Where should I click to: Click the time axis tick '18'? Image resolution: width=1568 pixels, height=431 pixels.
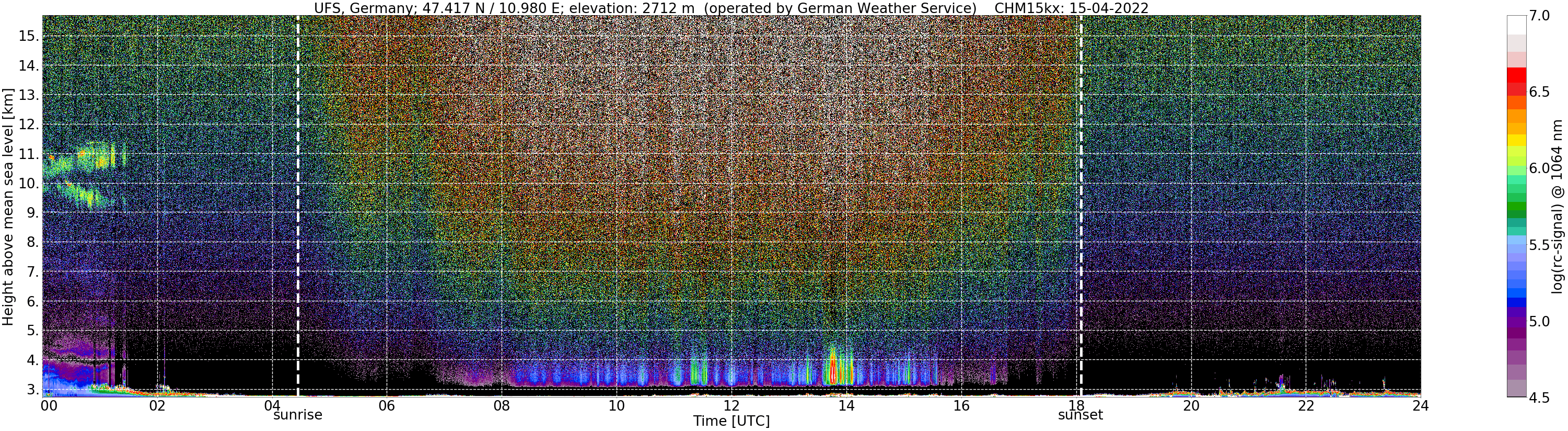click(x=1076, y=406)
